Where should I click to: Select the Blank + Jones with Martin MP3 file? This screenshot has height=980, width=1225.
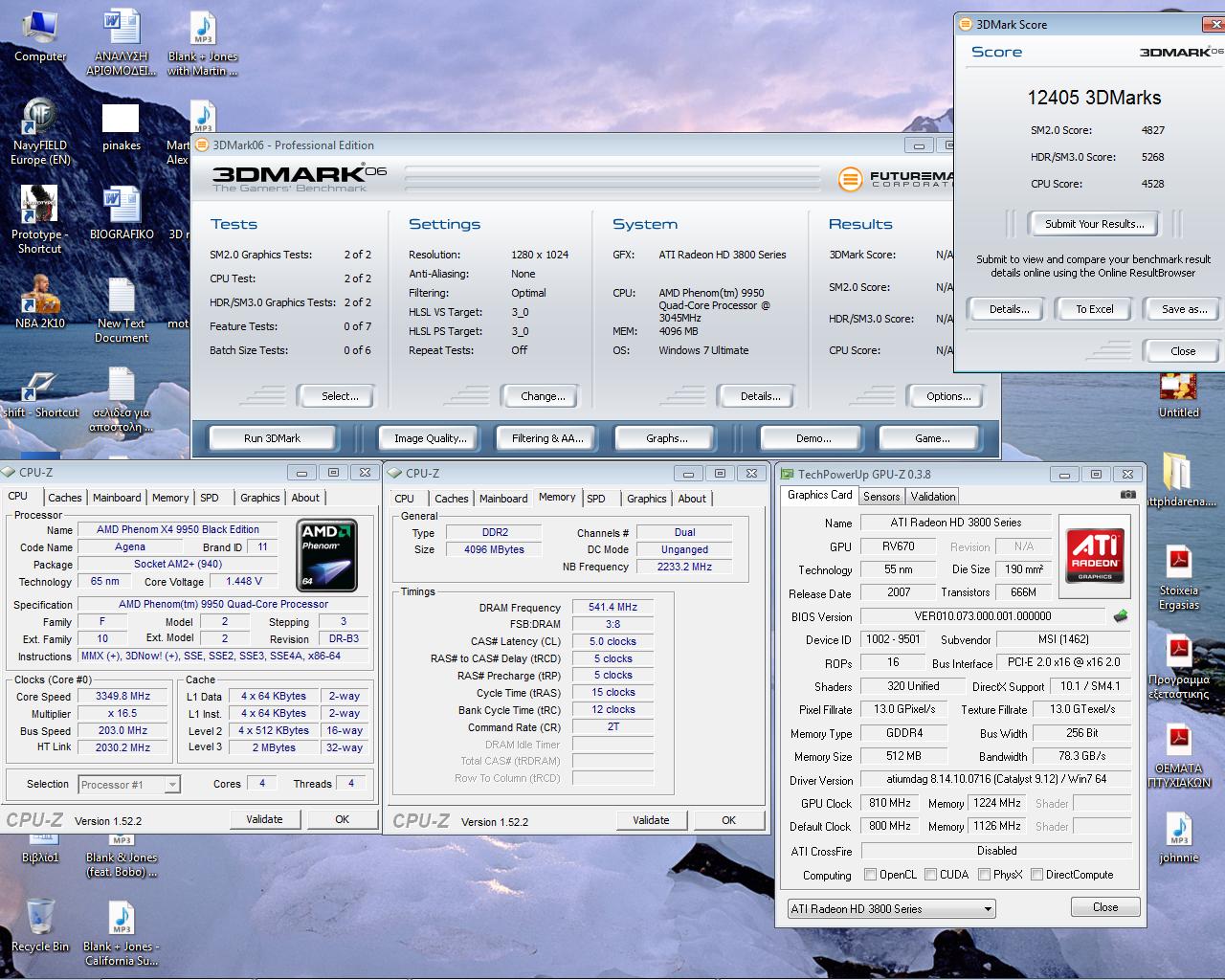202,43
